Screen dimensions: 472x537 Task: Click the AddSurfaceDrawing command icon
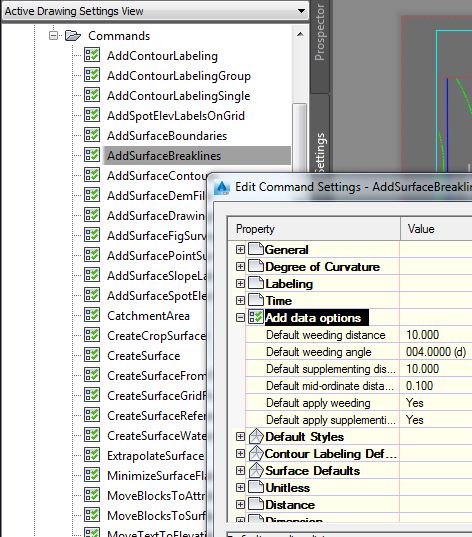[92, 215]
